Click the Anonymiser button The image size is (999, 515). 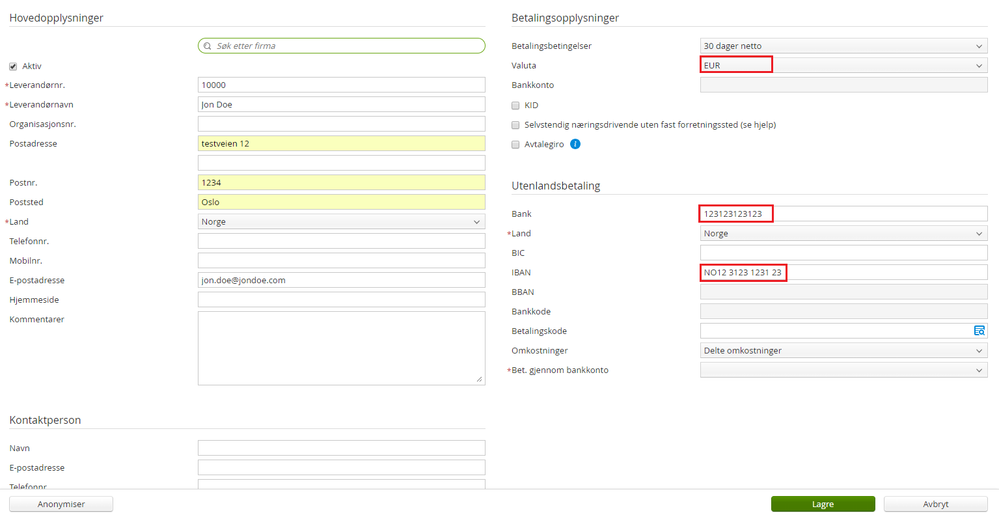[61, 504]
